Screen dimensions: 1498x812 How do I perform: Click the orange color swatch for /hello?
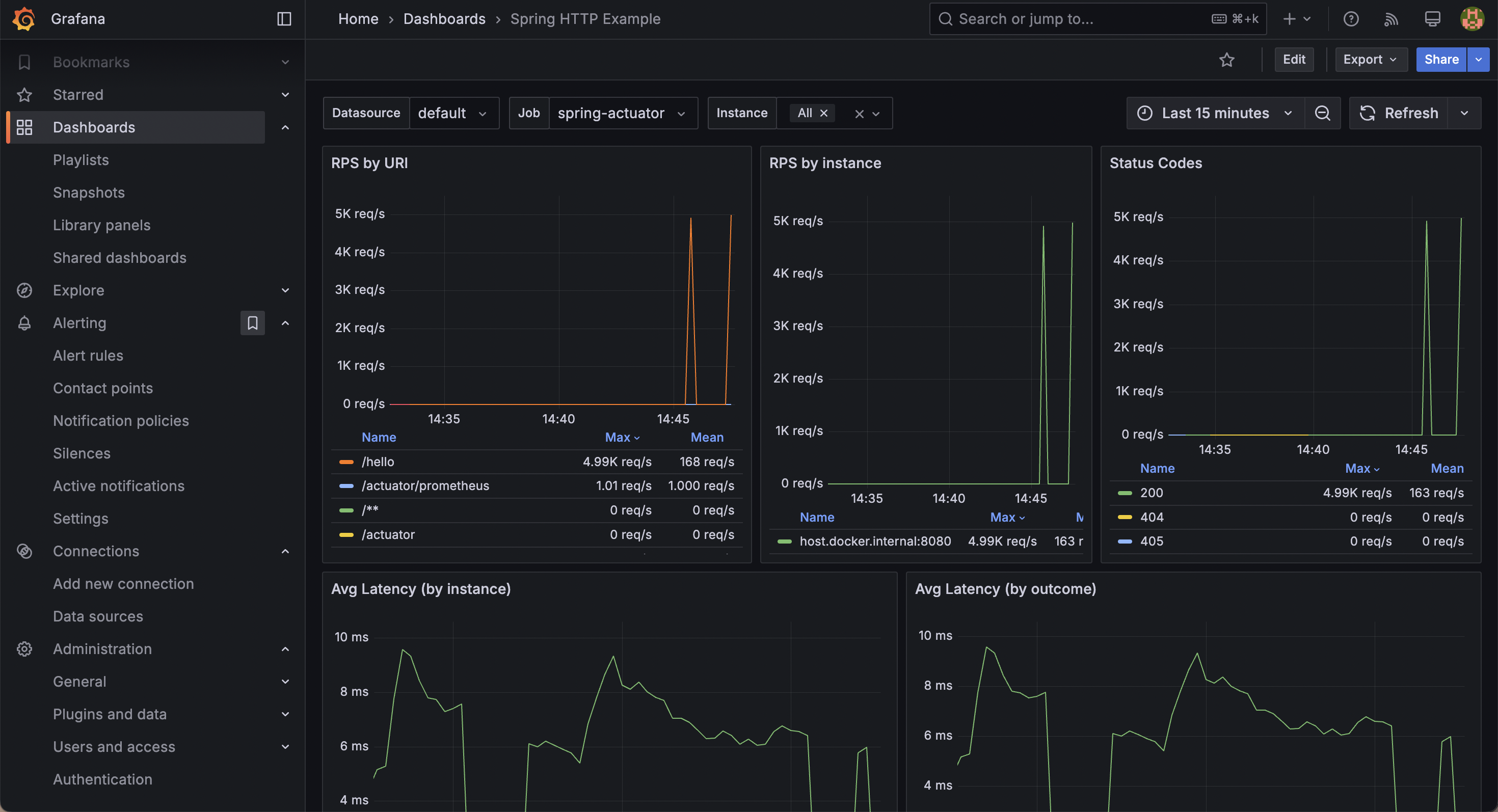pyautogui.click(x=346, y=462)
